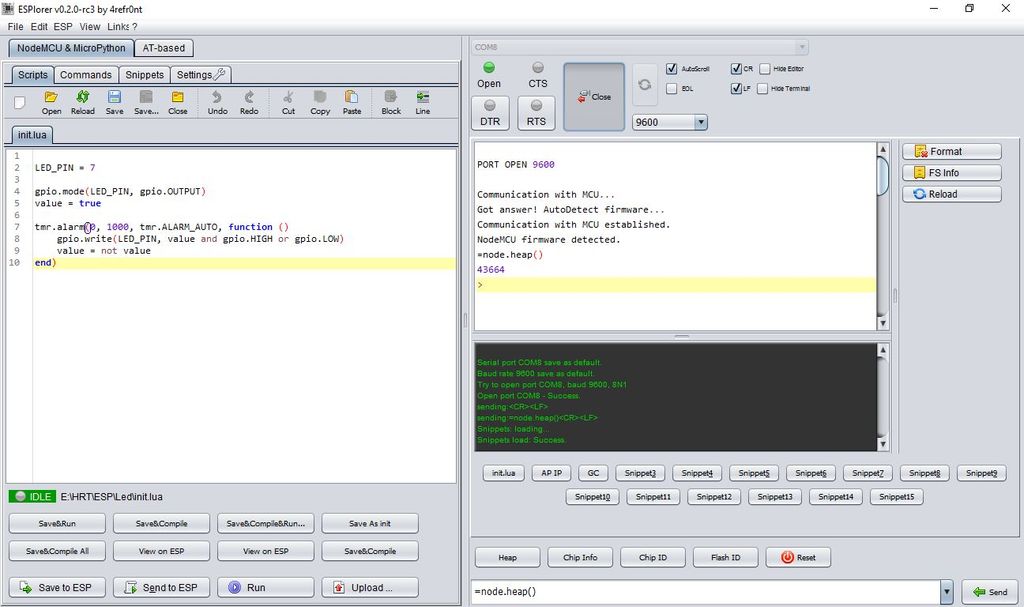Expand the command history dropdown arrow
The height and width of the screenshot is (607, 1024).
[x=946, y=592]
